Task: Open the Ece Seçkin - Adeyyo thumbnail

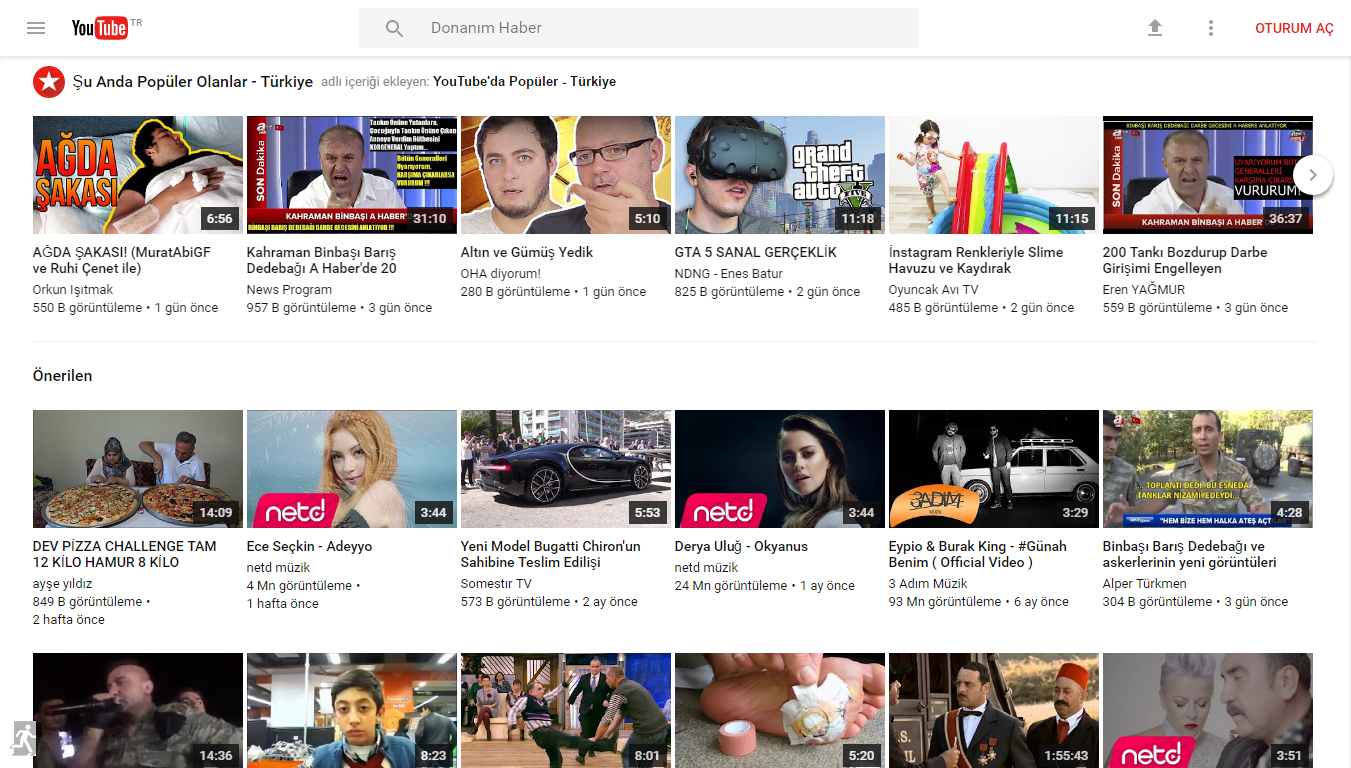Action: click(x=352, y=469)
